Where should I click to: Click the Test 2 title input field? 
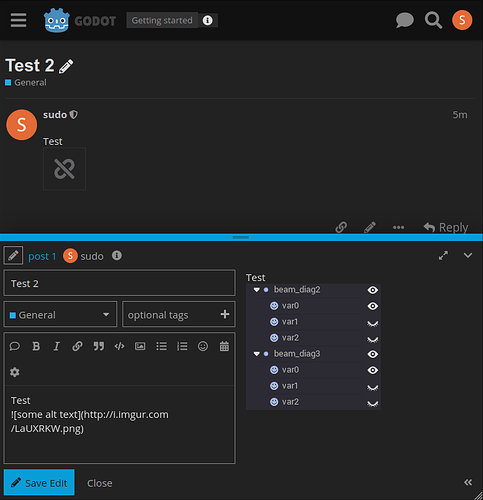pyautogui.click(x=119, y=283)
